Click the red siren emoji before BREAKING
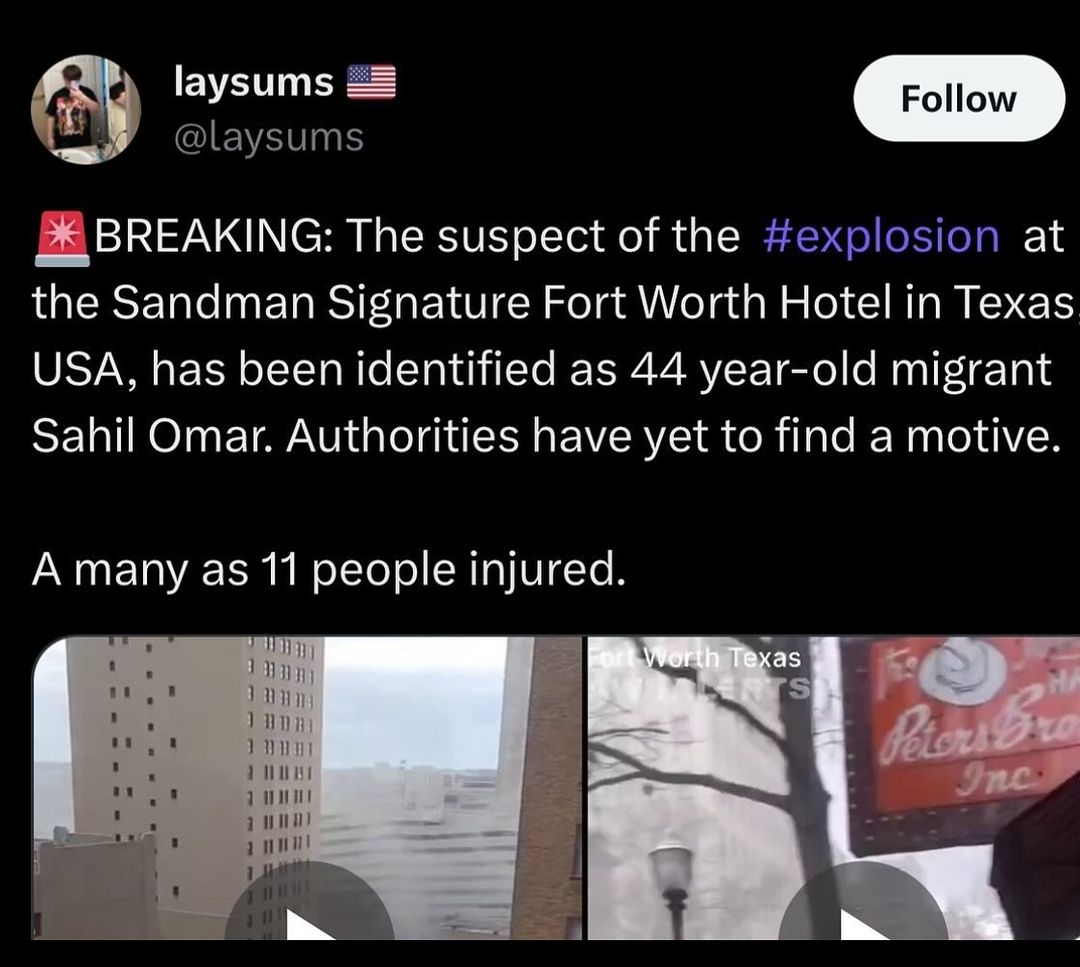The width and height of the screenshot is (1080, 967). 62,238
